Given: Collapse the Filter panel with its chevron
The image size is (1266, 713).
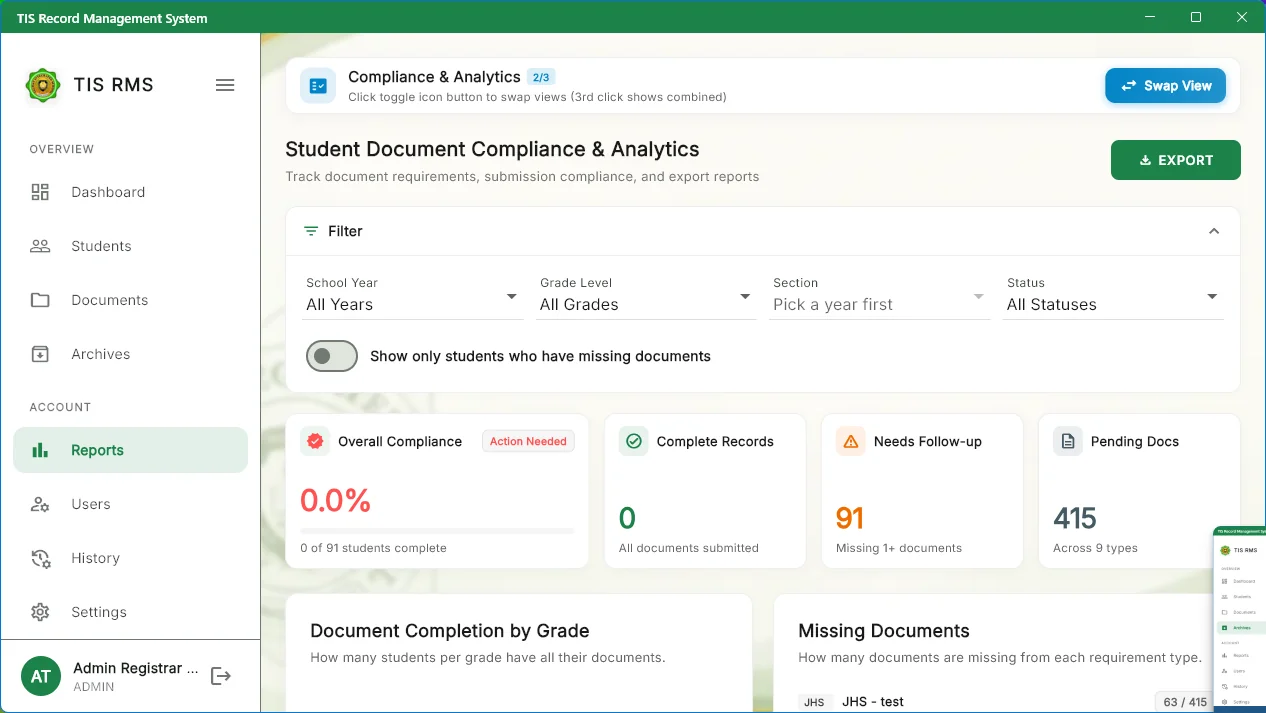Looking at the screenshot, I should pos(1214,231).
